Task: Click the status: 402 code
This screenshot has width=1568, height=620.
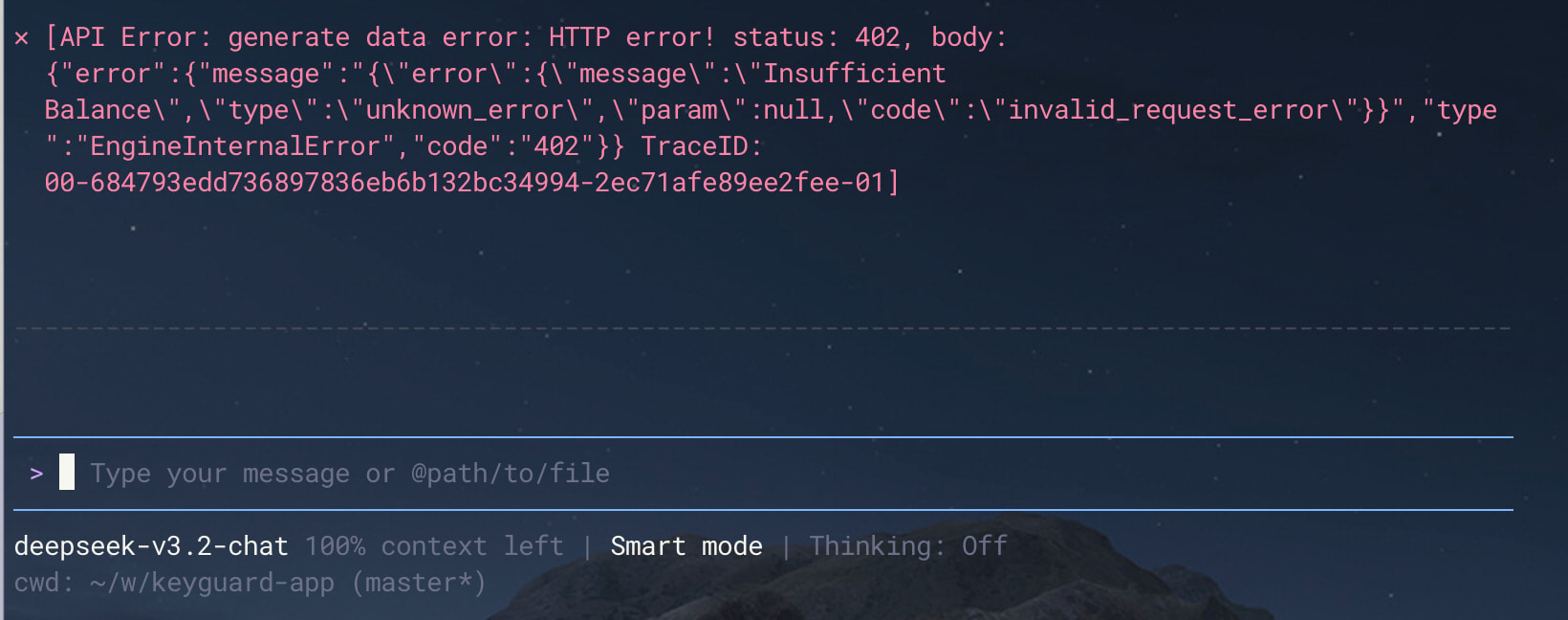Action: click(x=817, y=37)
